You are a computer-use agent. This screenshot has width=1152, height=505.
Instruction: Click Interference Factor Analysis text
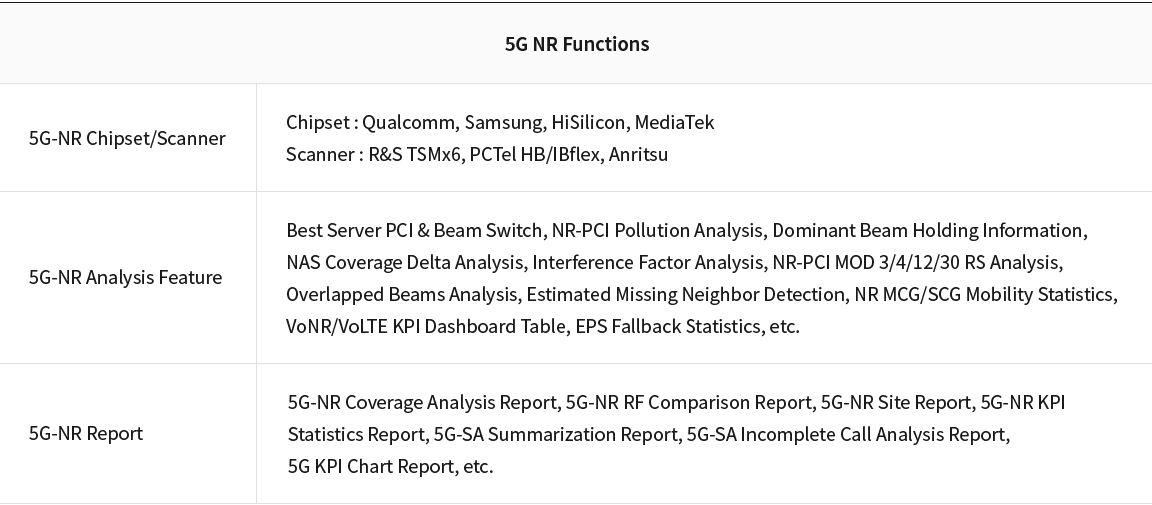647,262
